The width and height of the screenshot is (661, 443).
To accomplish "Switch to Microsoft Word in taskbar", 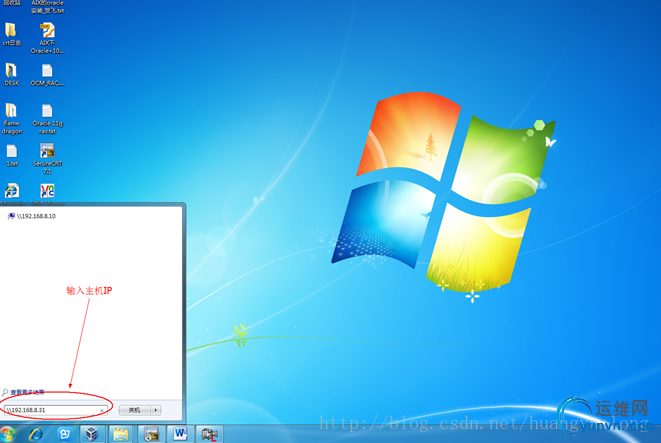I will tap(180, 434).
